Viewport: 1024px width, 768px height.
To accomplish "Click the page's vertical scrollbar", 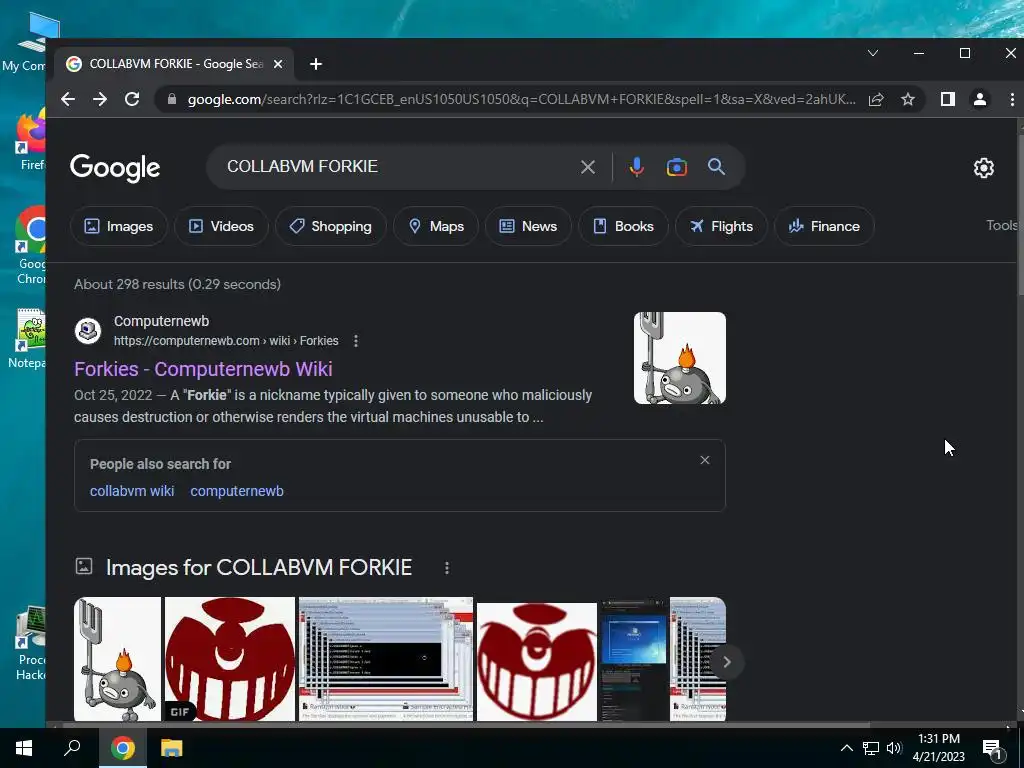I will (x=1019, y=216).
